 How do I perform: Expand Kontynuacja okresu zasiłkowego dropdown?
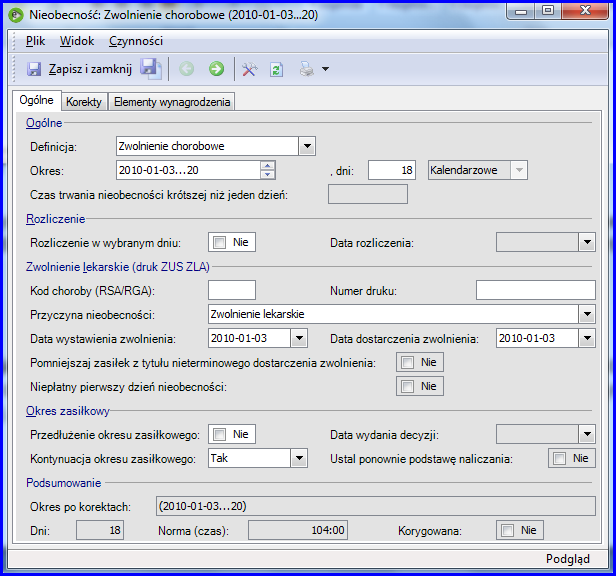coord(299,458)
